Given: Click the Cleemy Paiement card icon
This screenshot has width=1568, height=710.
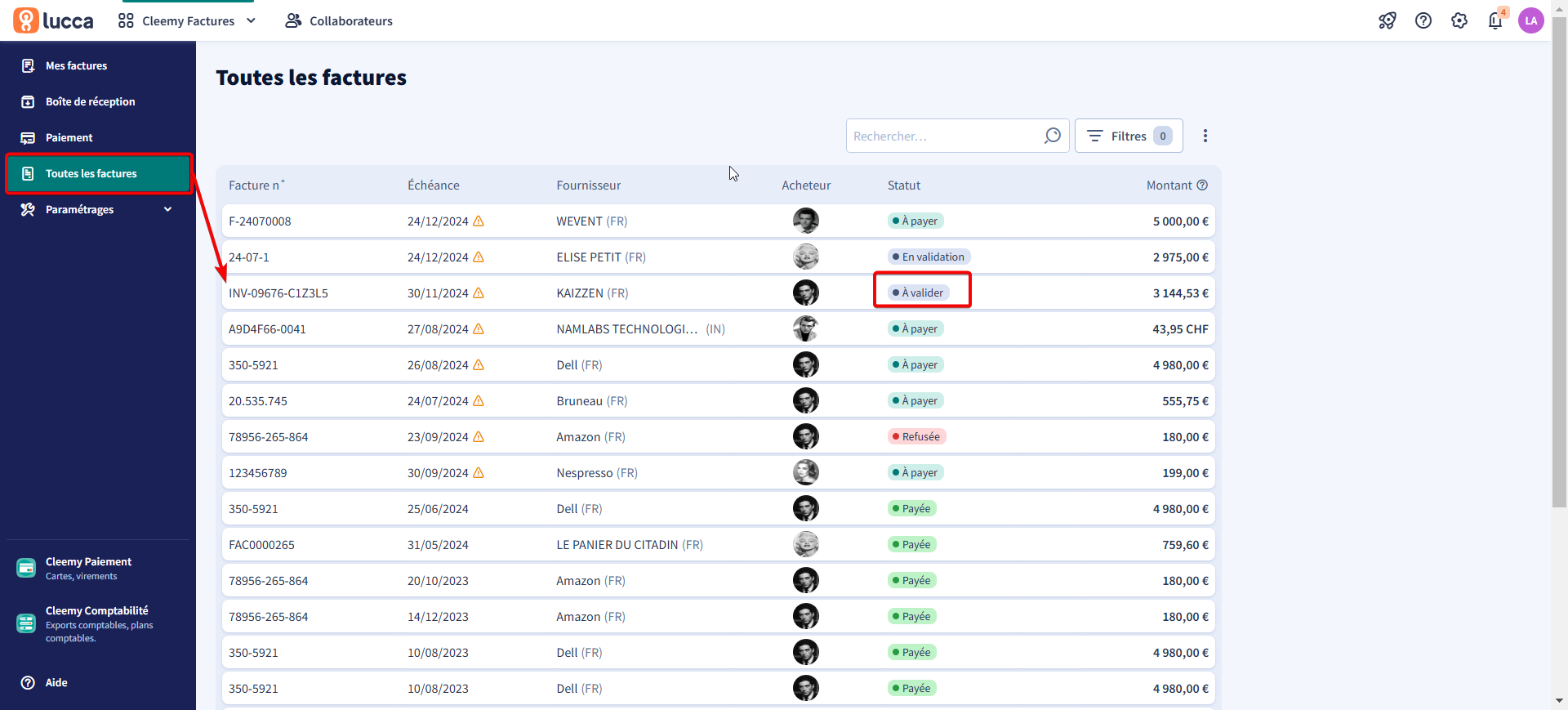Looking at the screenshot, I should [x=26, y=568].
